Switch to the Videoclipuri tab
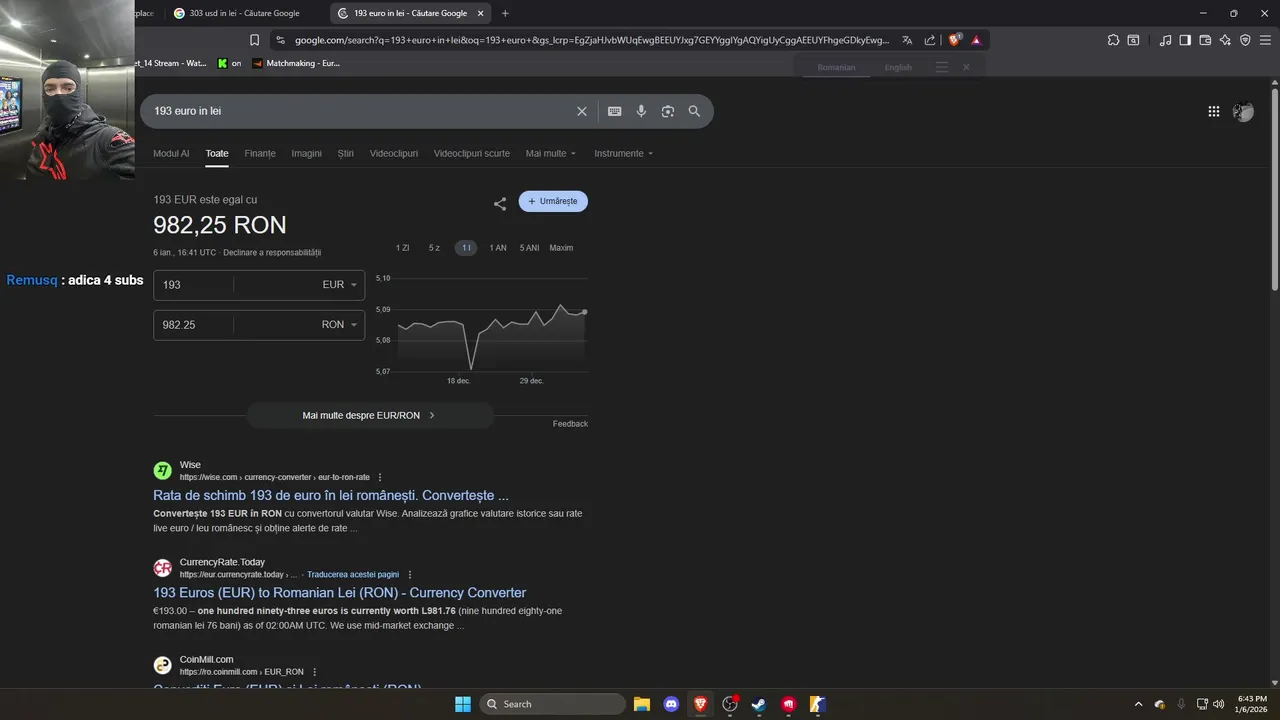The height and width of the screenshot is (720, 1280). [x=394, y=153]
